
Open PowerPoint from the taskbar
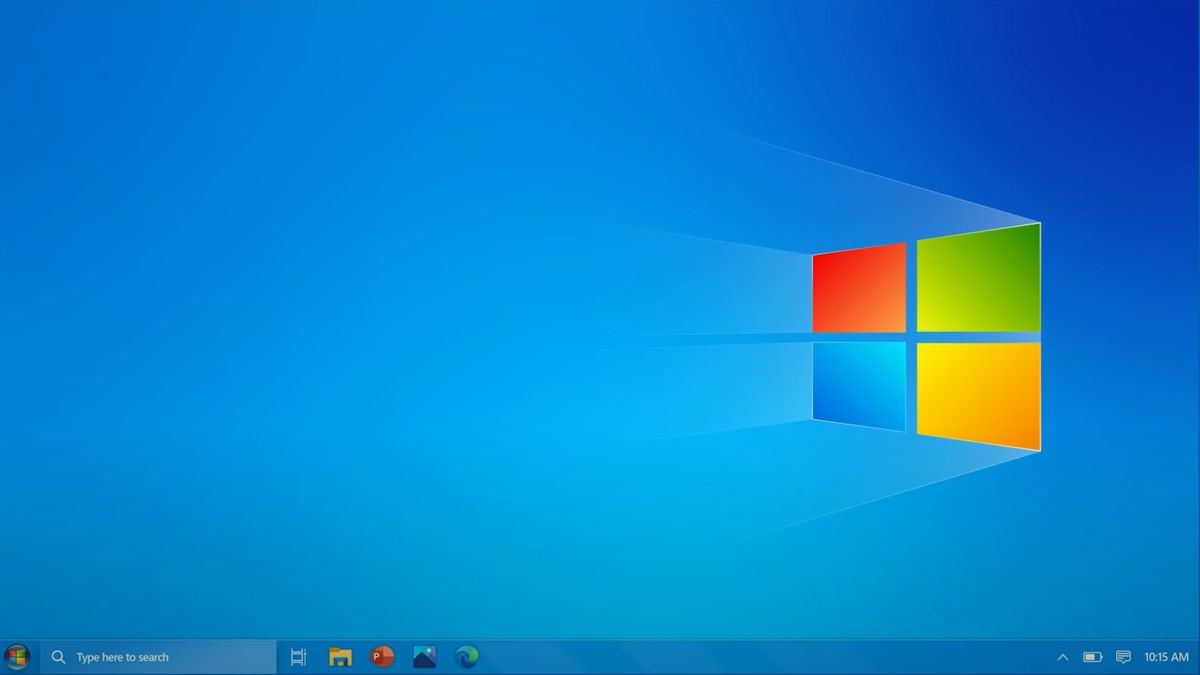(x=383, y=657)
